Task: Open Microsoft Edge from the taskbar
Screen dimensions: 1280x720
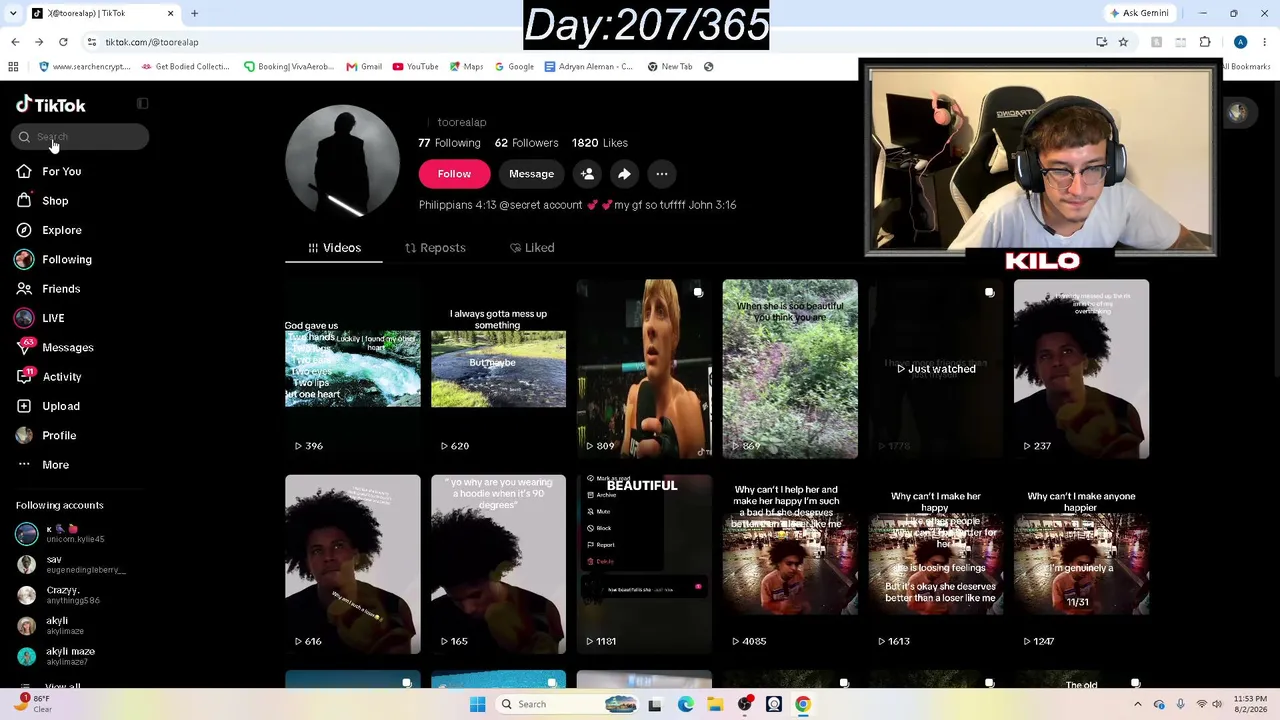Action: (686, 704)
